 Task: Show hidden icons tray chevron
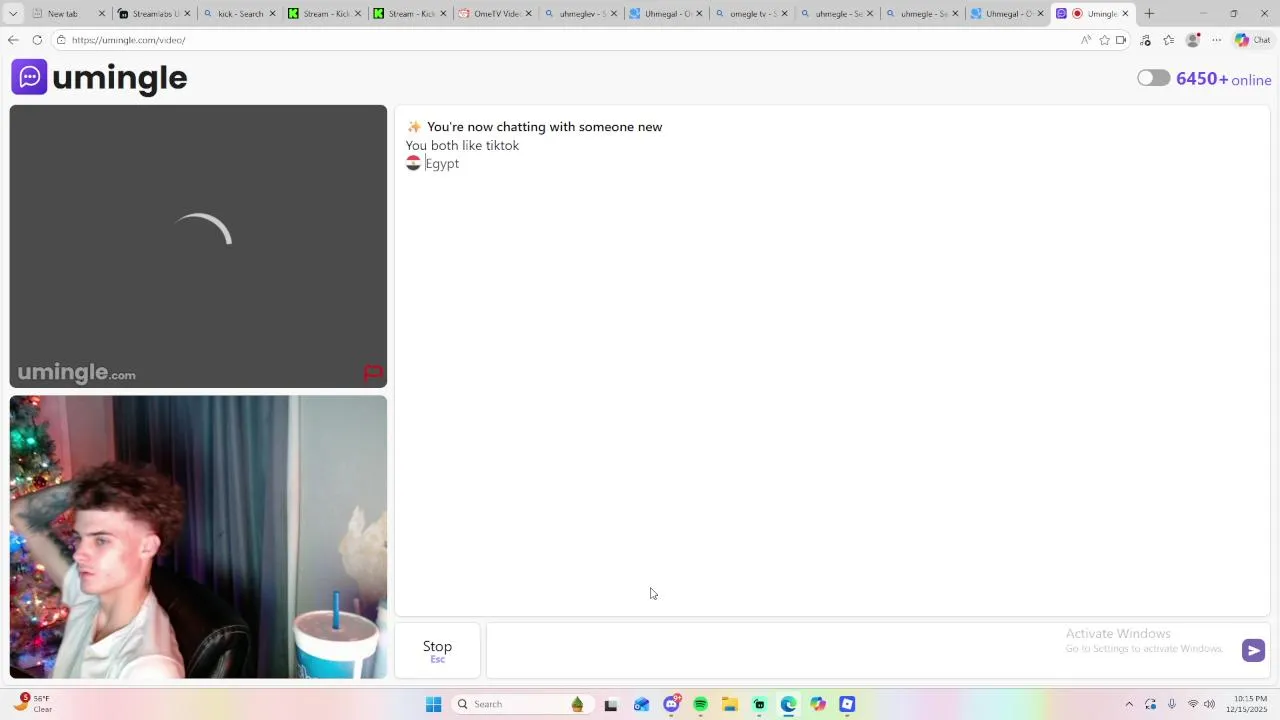pos(1129,704)
